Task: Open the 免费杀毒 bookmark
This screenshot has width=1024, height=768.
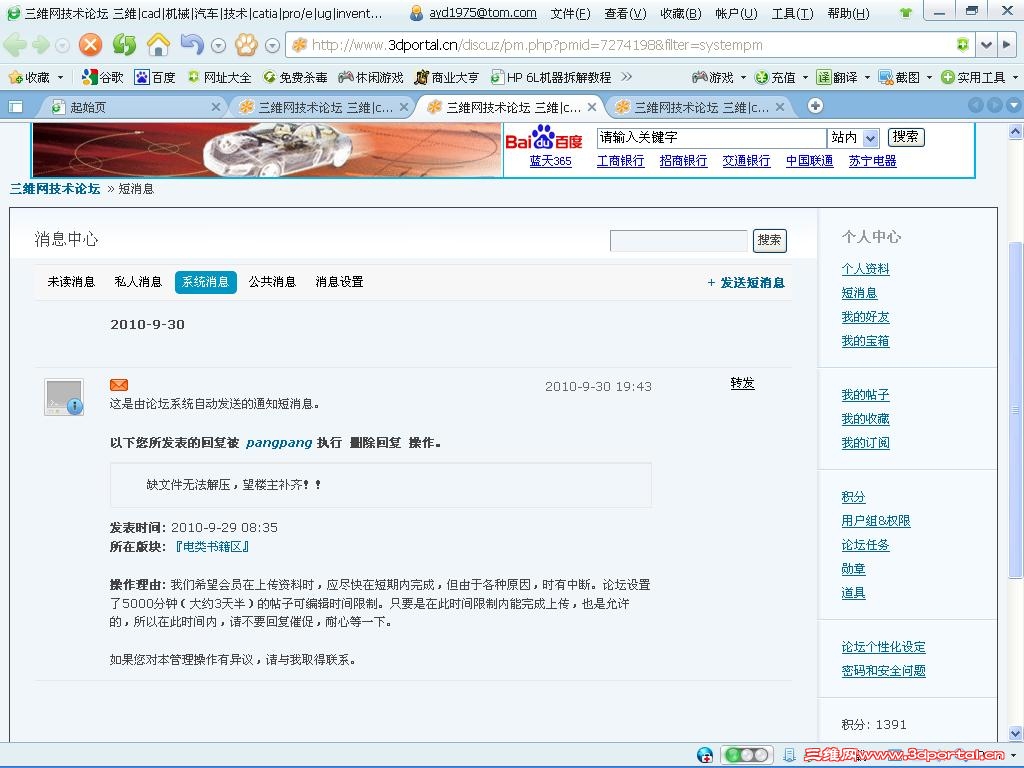Action: (x=295, y=78)
